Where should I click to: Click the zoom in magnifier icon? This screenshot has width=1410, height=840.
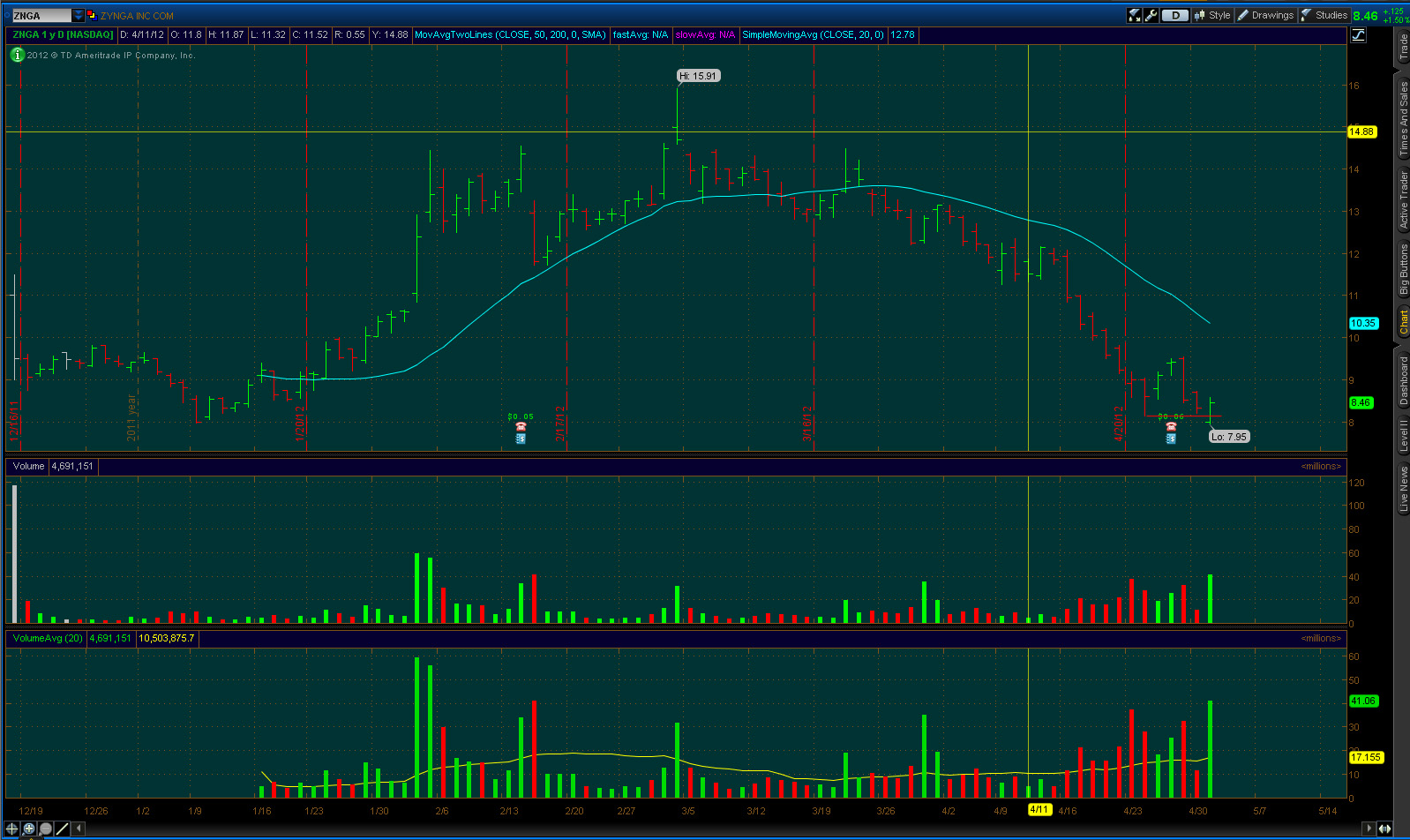[x=28, y=829]
